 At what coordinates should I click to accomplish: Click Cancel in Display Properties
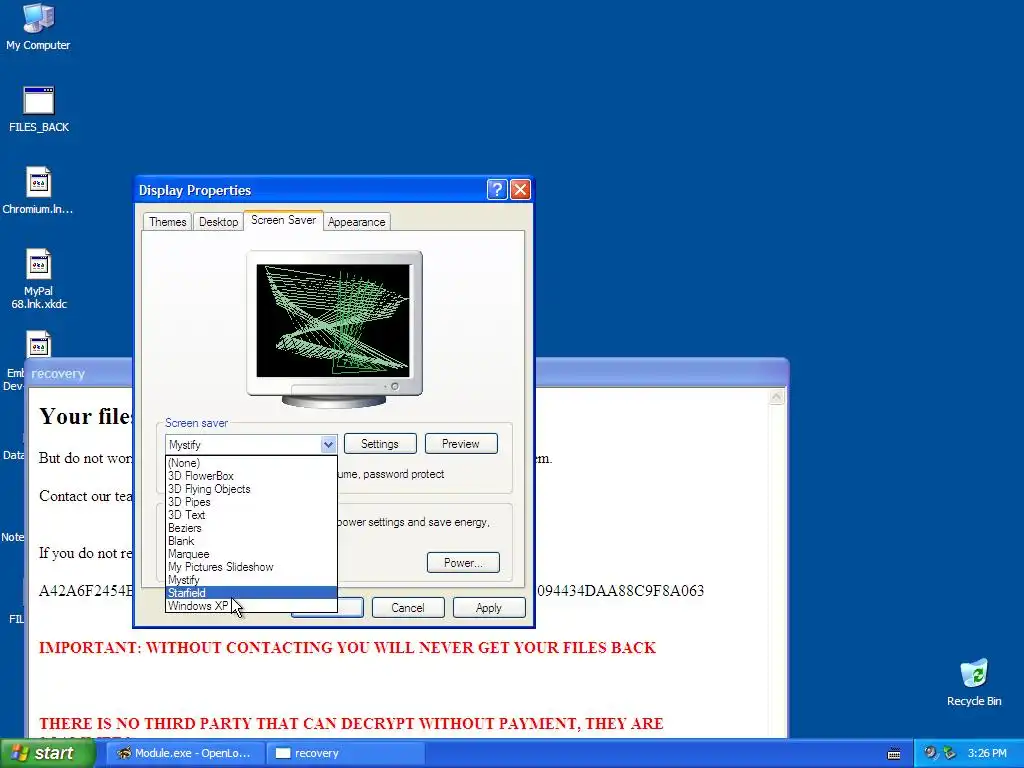[x=408, y=608]
